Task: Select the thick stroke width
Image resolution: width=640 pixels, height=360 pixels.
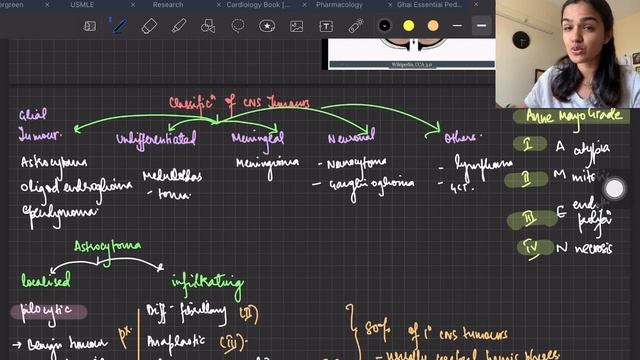Action: tap(482, 26)
